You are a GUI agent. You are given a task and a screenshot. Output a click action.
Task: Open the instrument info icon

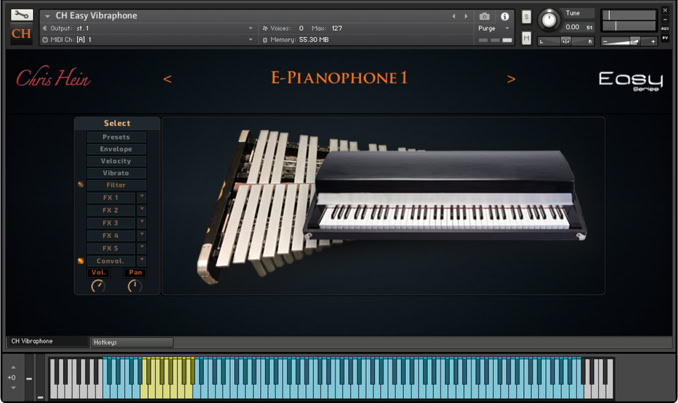coord(505,17)
